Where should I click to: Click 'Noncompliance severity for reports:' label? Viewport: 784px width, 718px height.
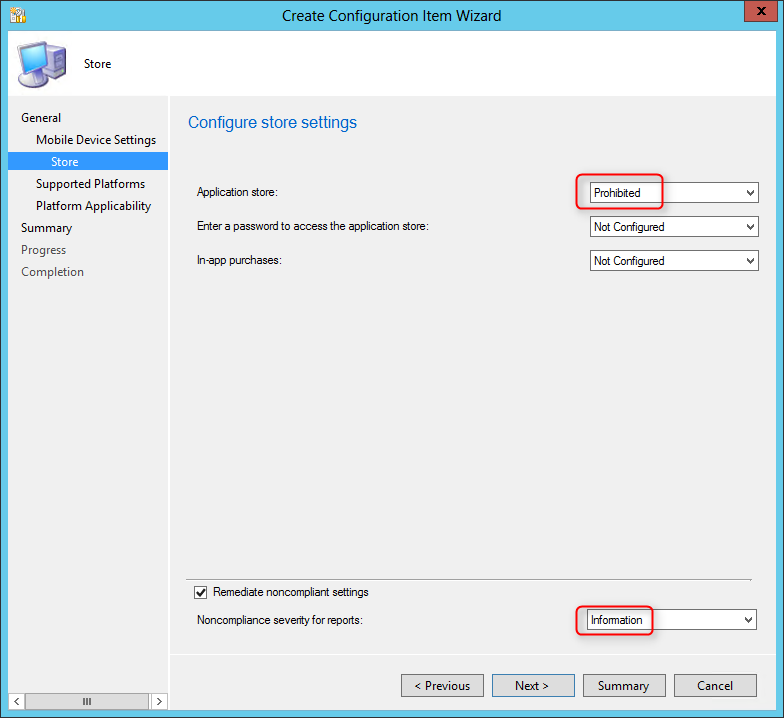pos(280,620)
